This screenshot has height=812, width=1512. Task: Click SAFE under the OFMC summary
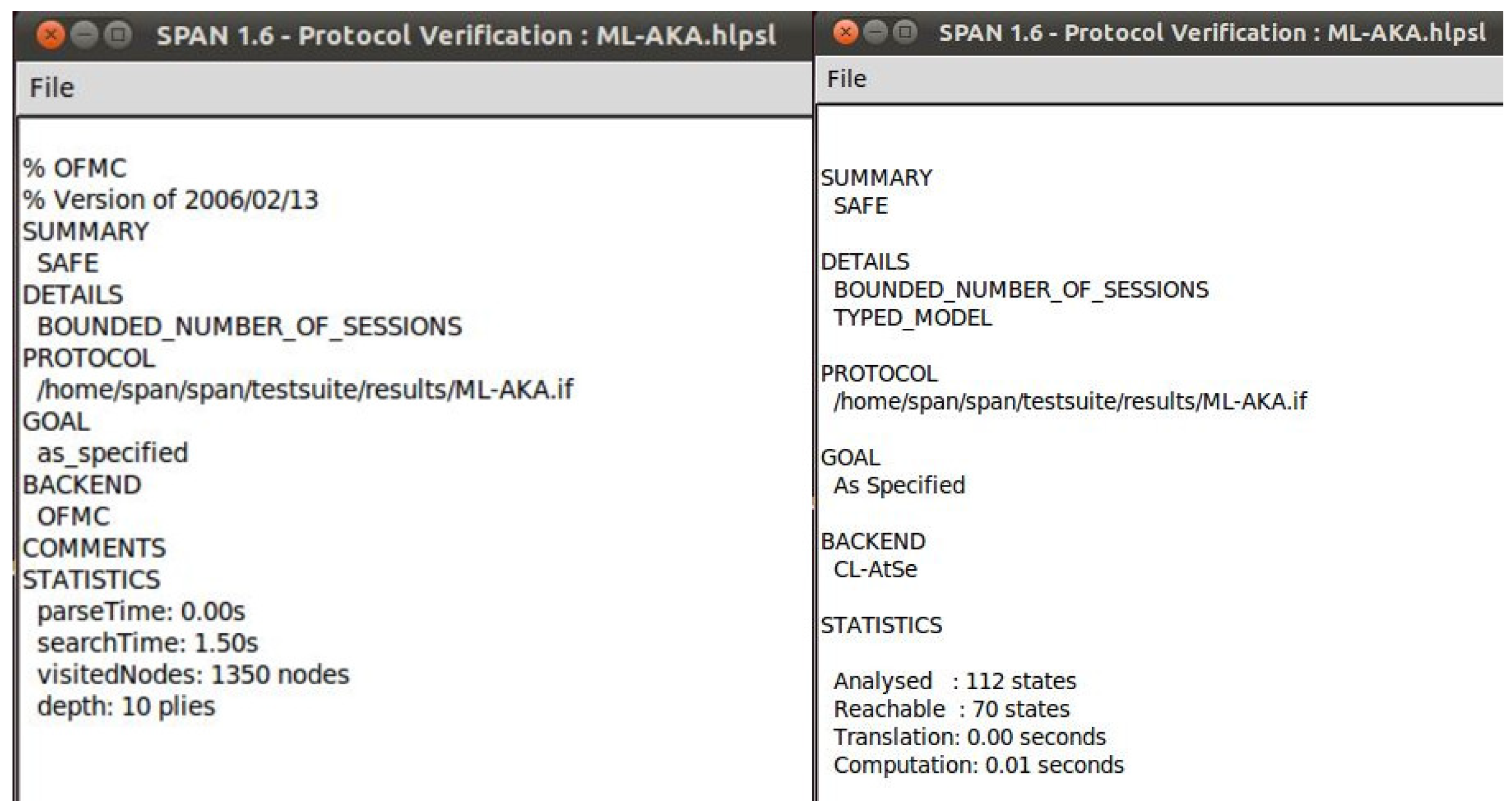(x=67, y=263)
